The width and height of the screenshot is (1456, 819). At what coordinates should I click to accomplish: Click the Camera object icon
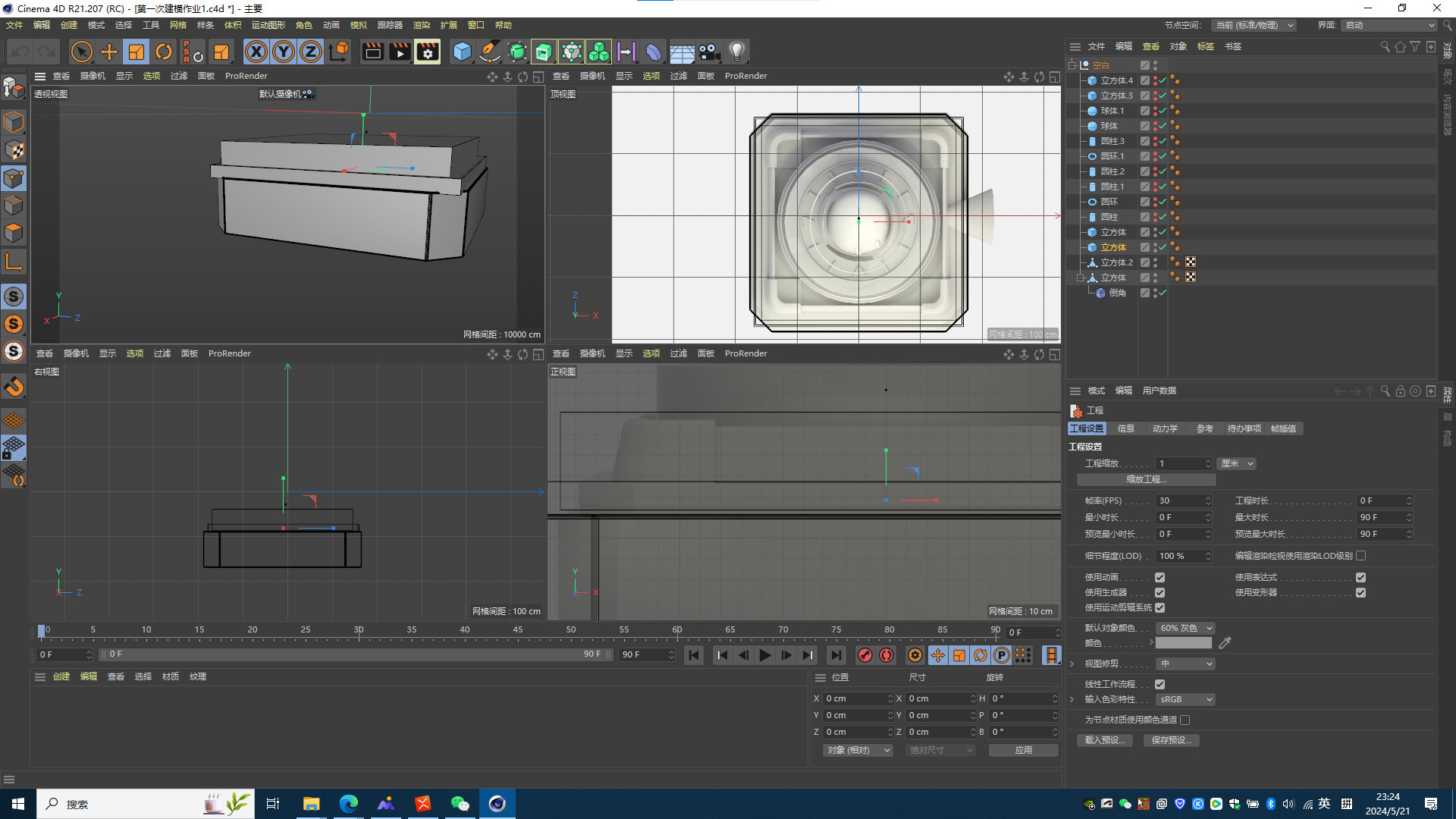point(709,52)
